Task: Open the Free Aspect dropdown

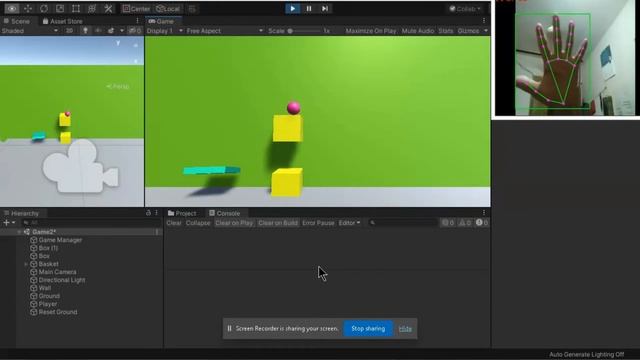Action: point(224,31)
